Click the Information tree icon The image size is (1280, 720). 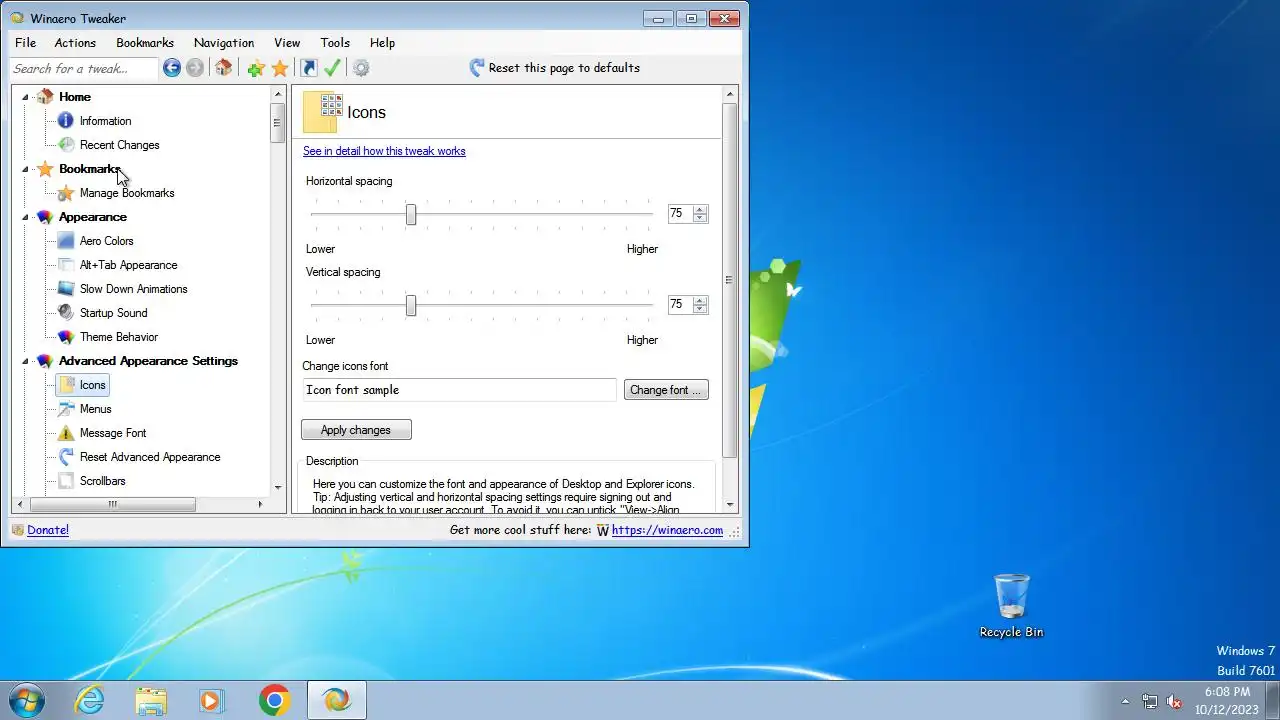point(66,121)
